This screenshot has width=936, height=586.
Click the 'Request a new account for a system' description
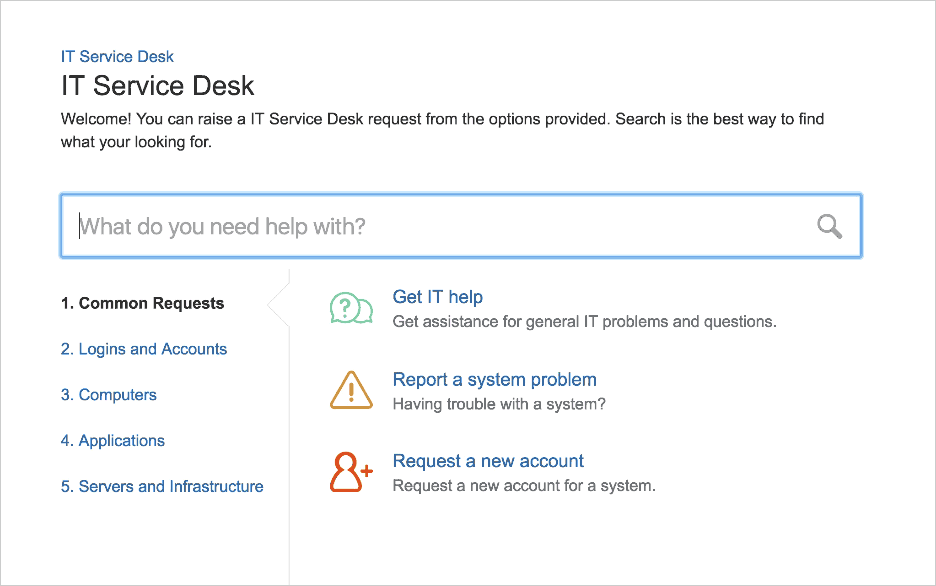524,486
